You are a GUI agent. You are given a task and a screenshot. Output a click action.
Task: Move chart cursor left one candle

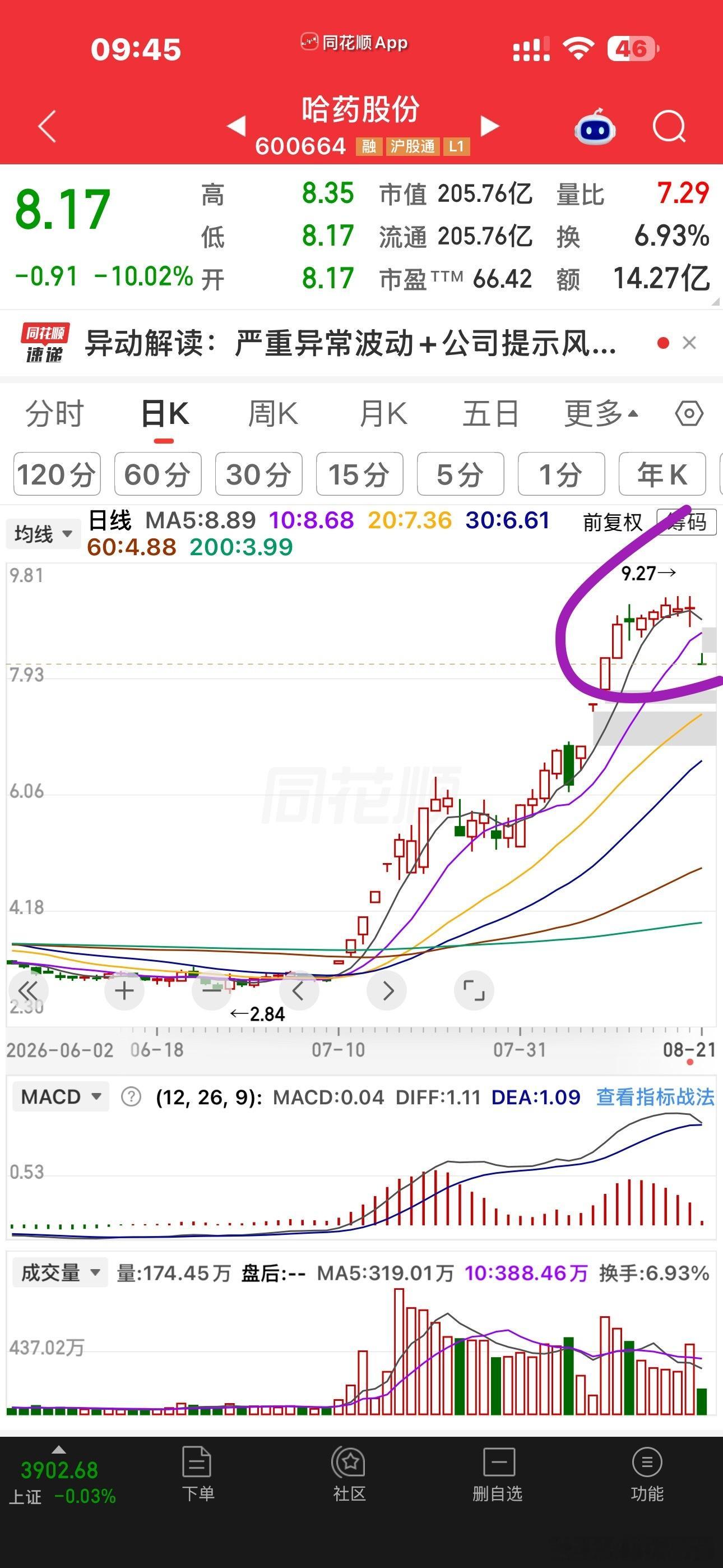298,990
